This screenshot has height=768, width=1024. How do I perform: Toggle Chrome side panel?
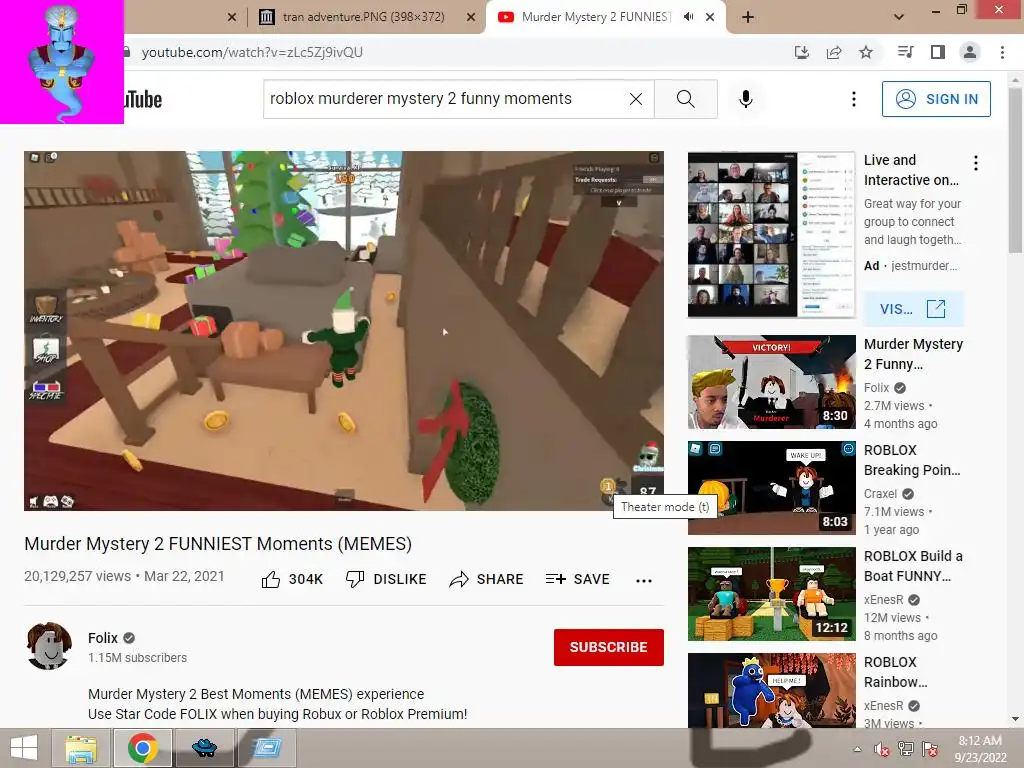click(938, 52)
